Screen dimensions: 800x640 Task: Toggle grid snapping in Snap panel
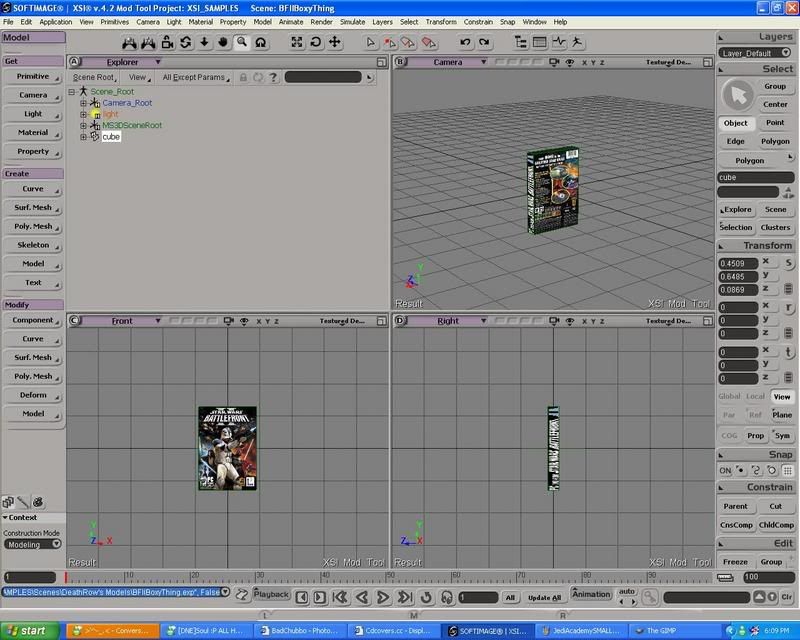(787, 471)
